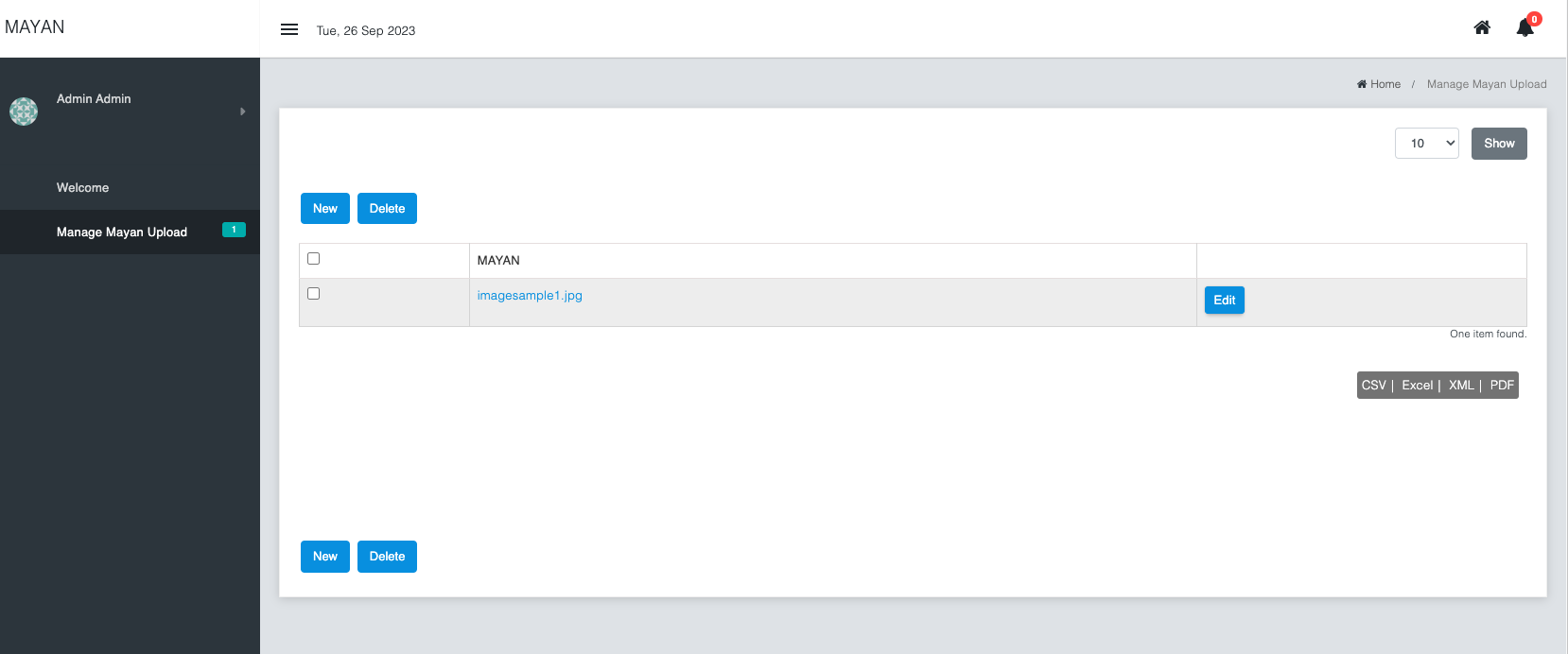Click the 'One item found.' text

pyautogui.click(x=1488, y=334)
